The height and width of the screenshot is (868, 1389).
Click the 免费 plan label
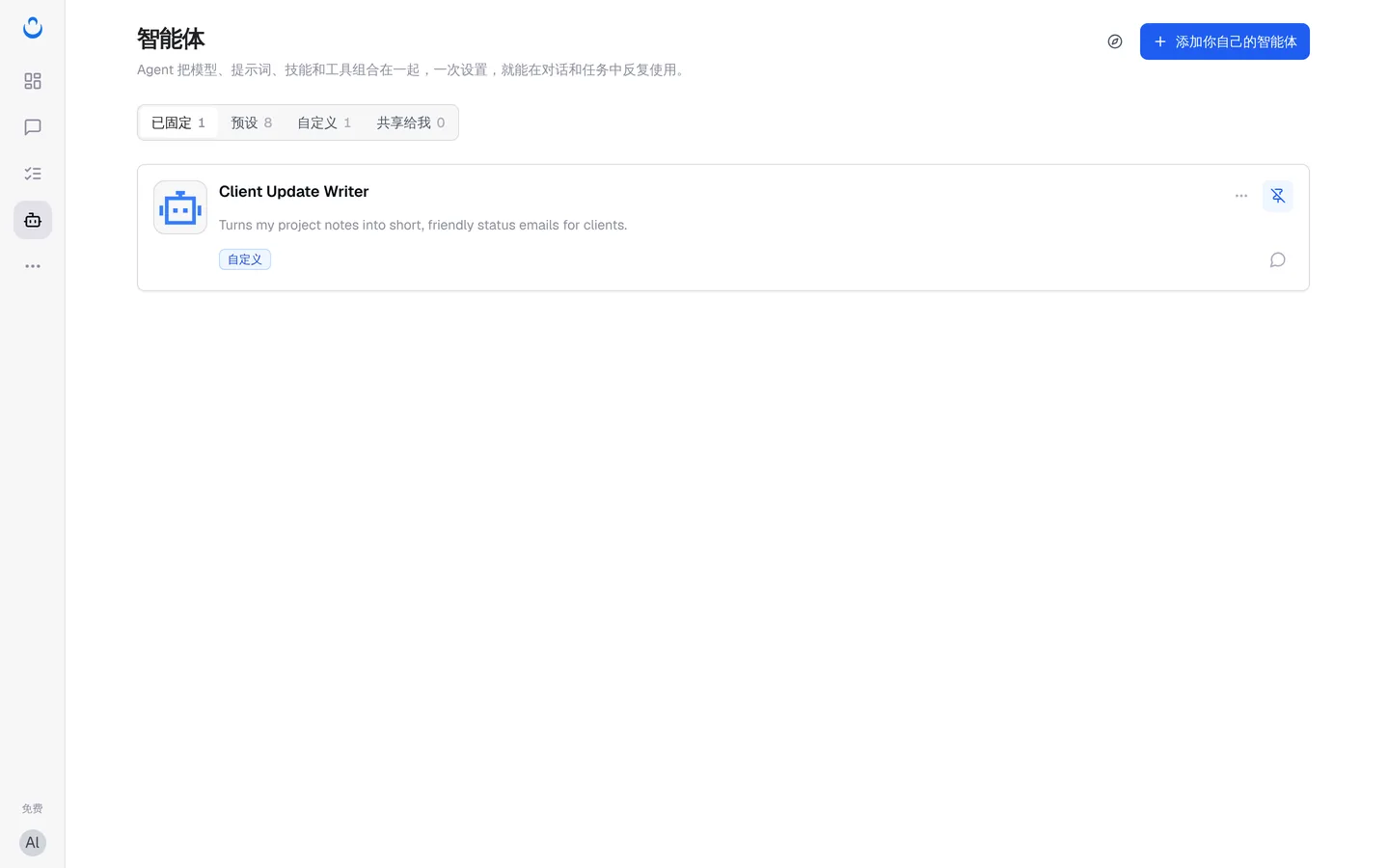[33, 808]
